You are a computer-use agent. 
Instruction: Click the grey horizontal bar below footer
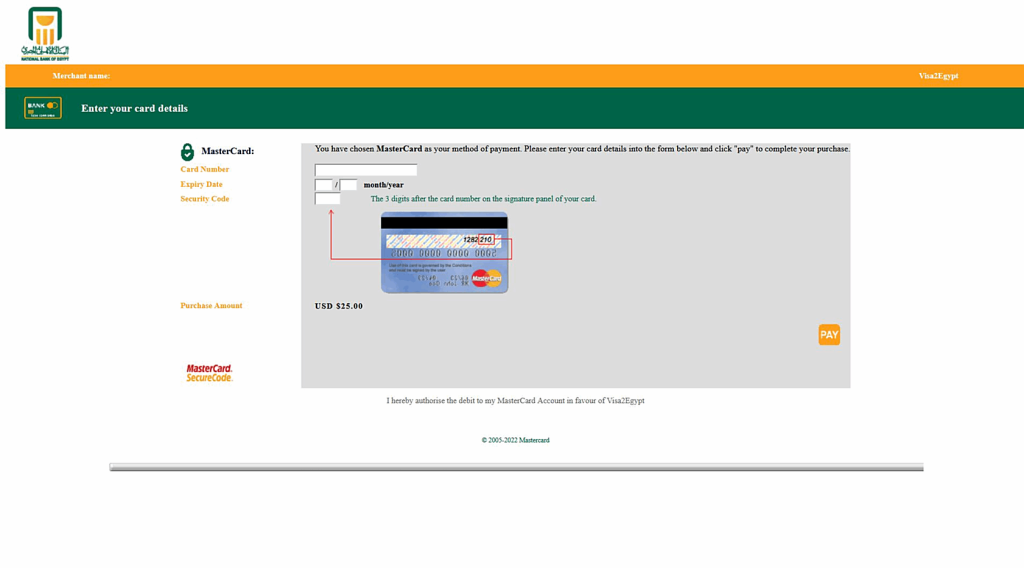pos(516,467)
